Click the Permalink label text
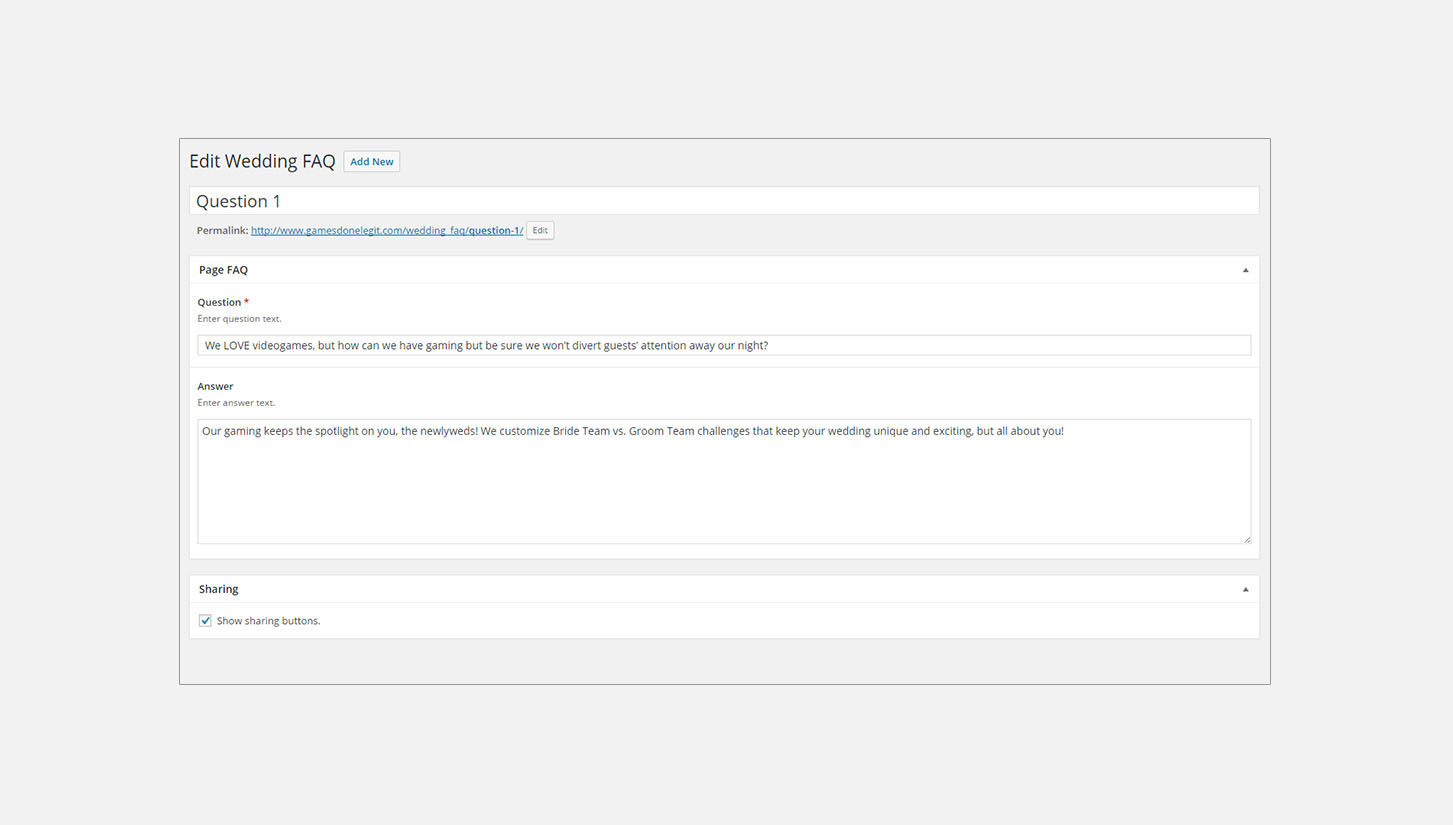The height and width of the screenshot is (825, 1453). tap(221, 230)
